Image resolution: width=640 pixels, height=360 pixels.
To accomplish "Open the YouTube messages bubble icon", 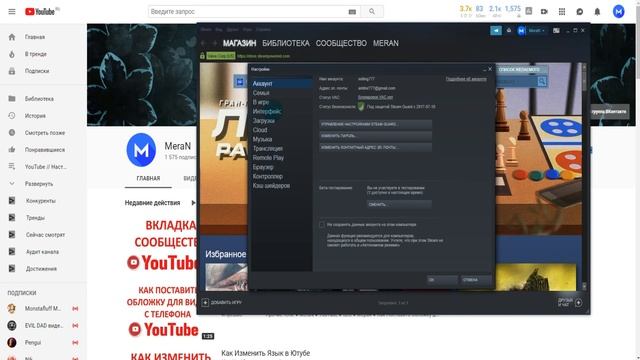I will point(580,11).
